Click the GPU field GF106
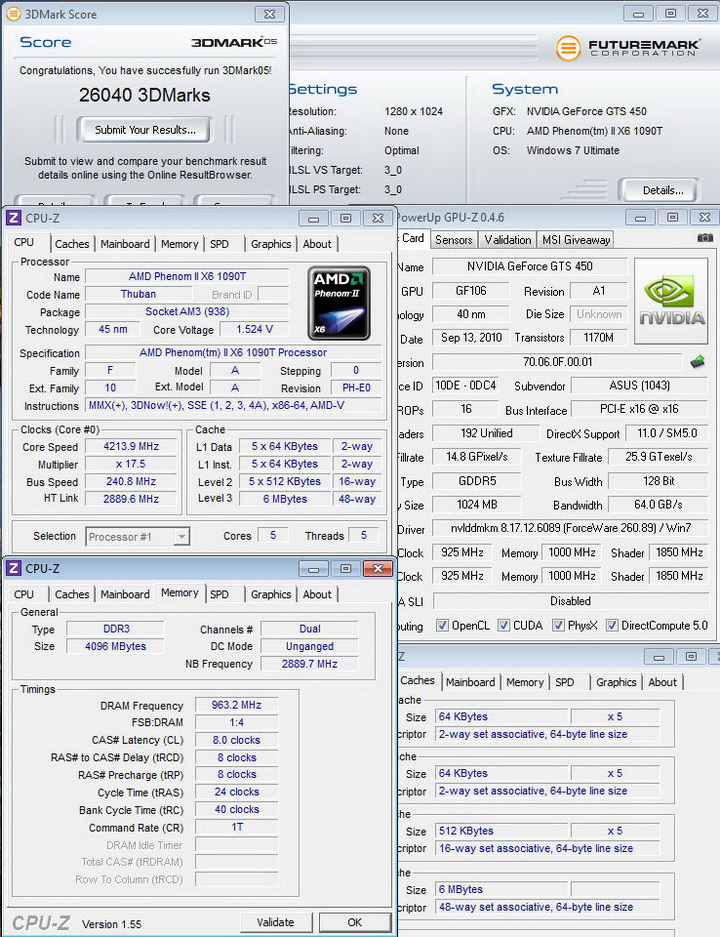This screenshot has width=720, height=937. click(x=471, y=291)
